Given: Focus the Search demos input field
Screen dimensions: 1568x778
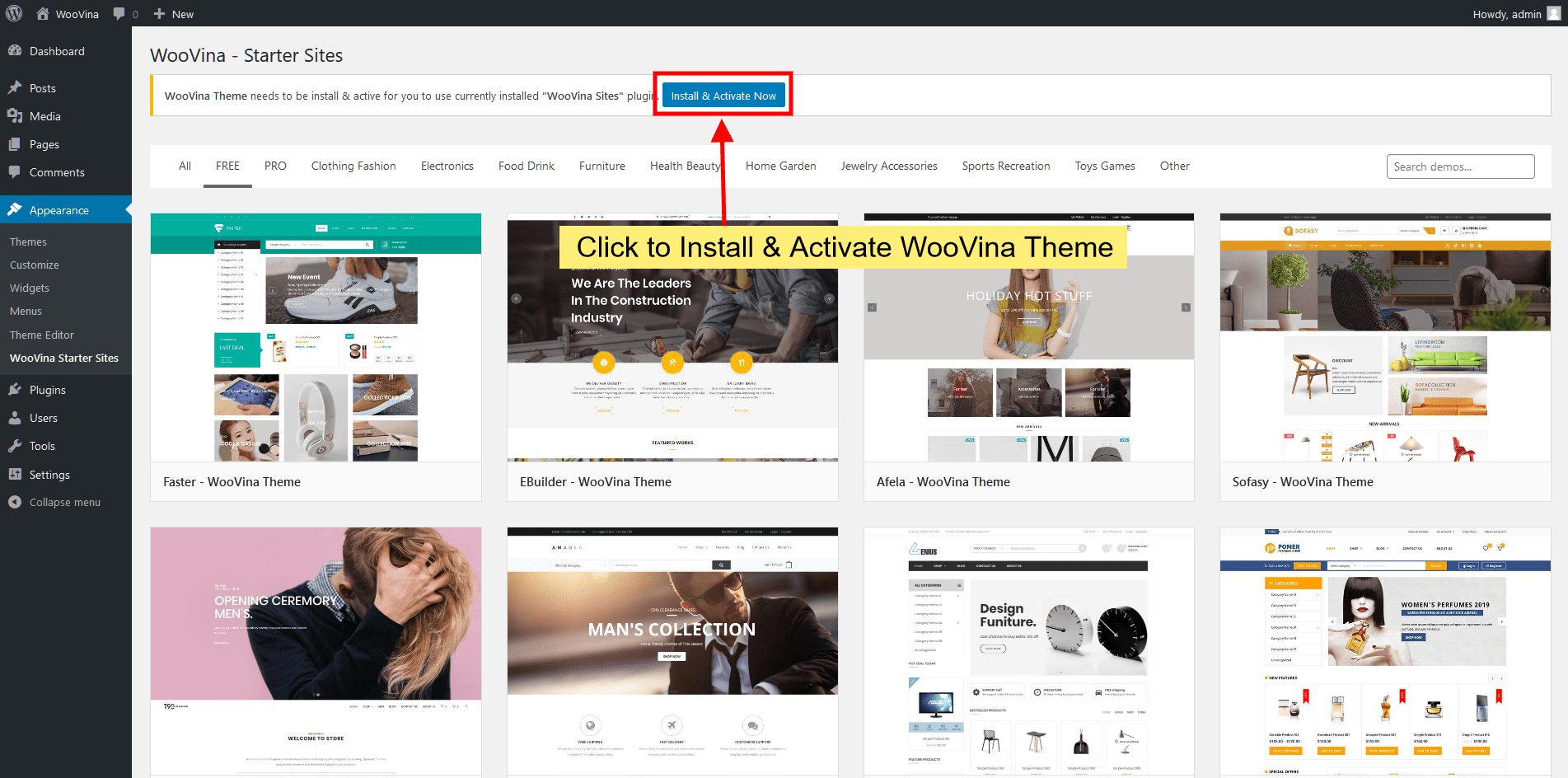Looking at the screenshot, I should [x=1460, y=166].
